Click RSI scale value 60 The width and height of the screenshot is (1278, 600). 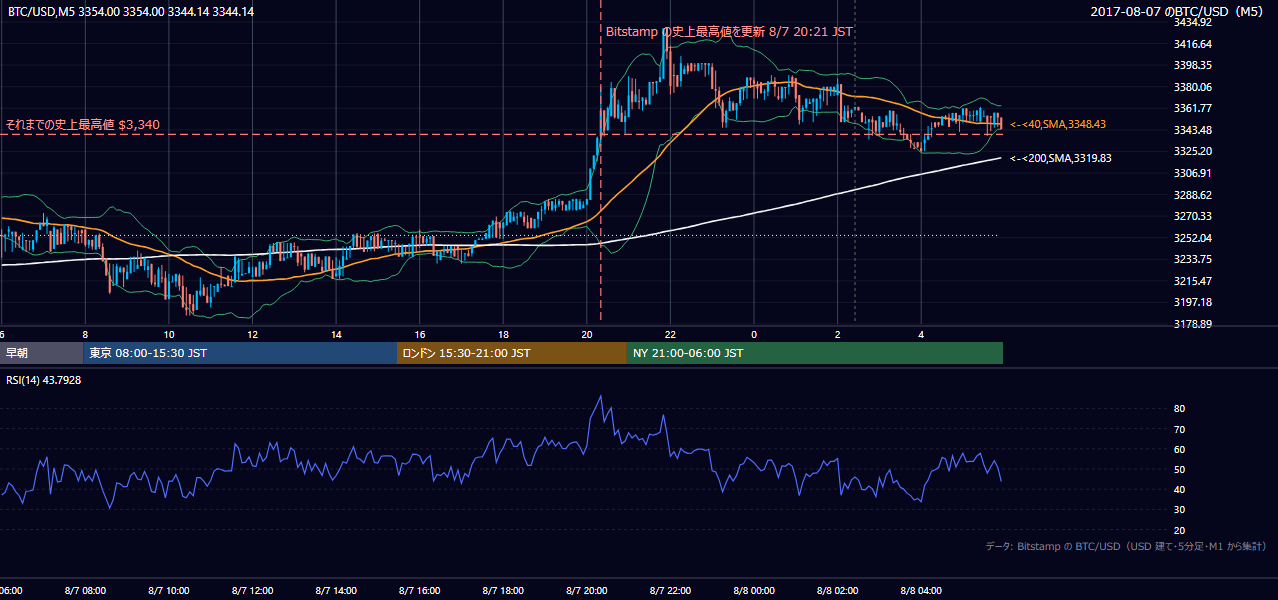(1180, 449)
